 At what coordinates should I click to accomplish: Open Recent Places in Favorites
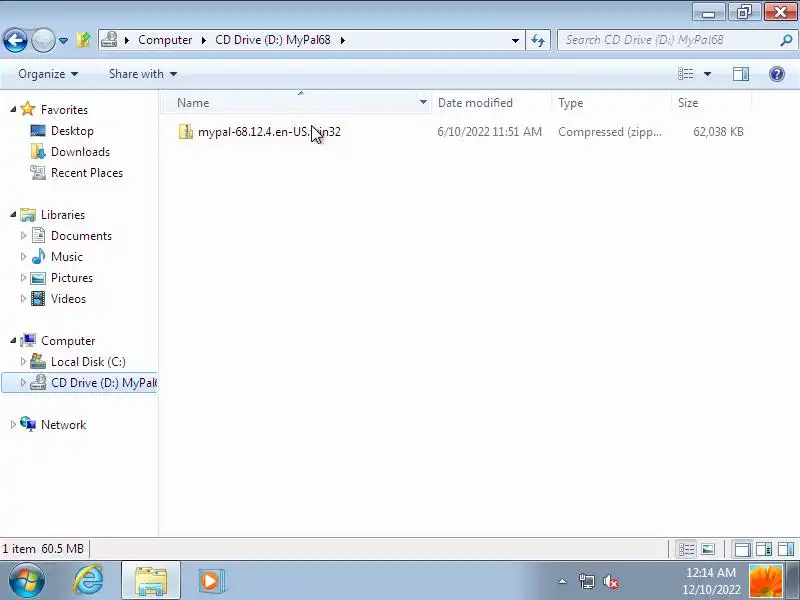click(87, 172)
